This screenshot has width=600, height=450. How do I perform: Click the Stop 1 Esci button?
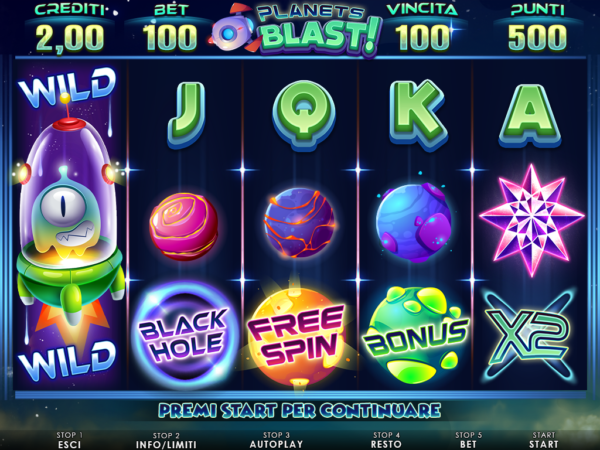69,440
